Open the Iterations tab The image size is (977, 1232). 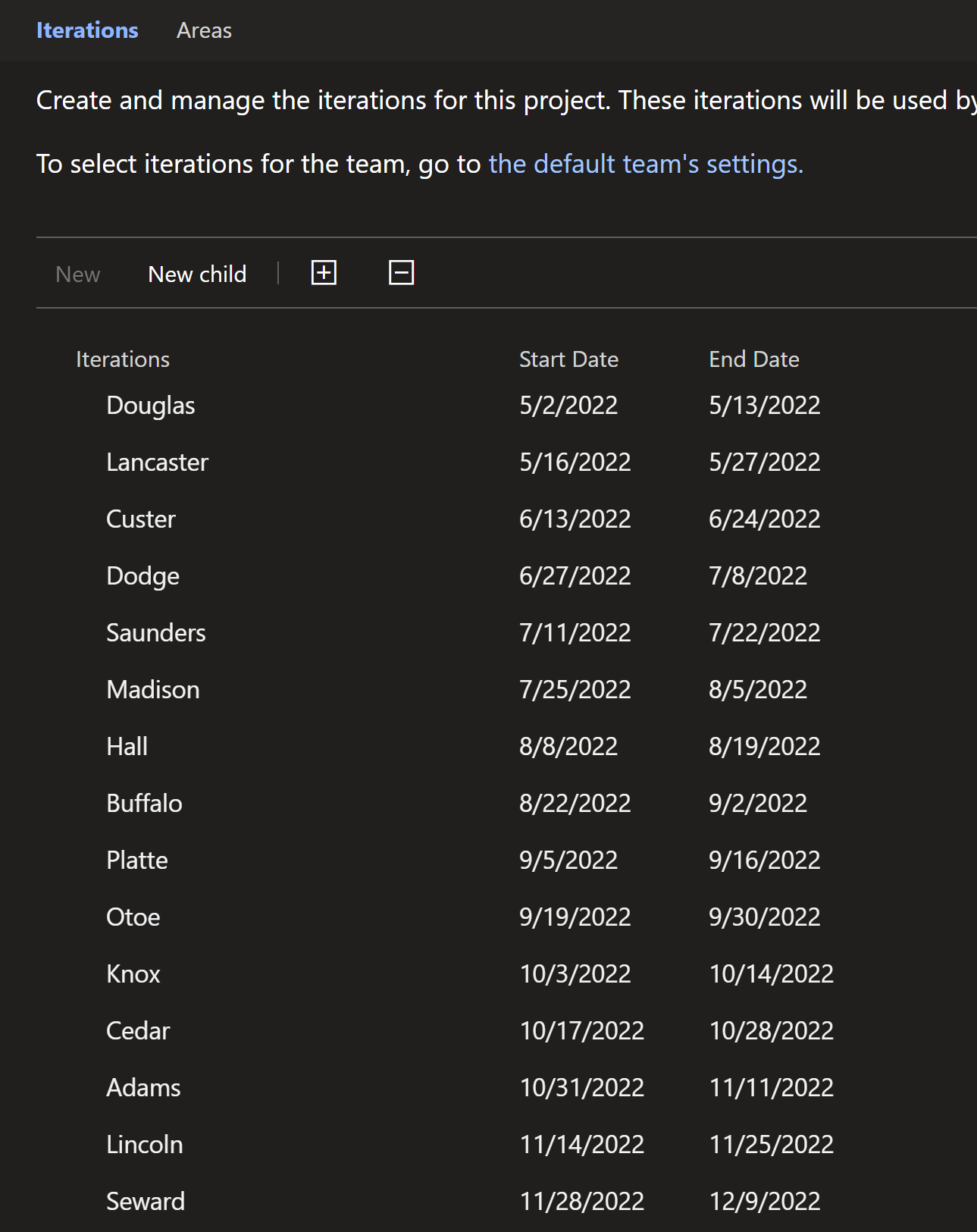click(87, 30)
